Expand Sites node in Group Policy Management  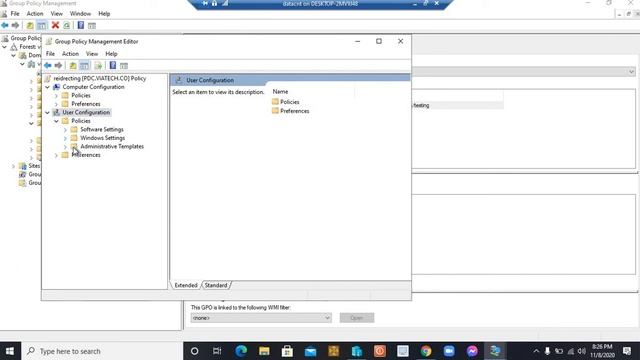(x=13, y=166)
